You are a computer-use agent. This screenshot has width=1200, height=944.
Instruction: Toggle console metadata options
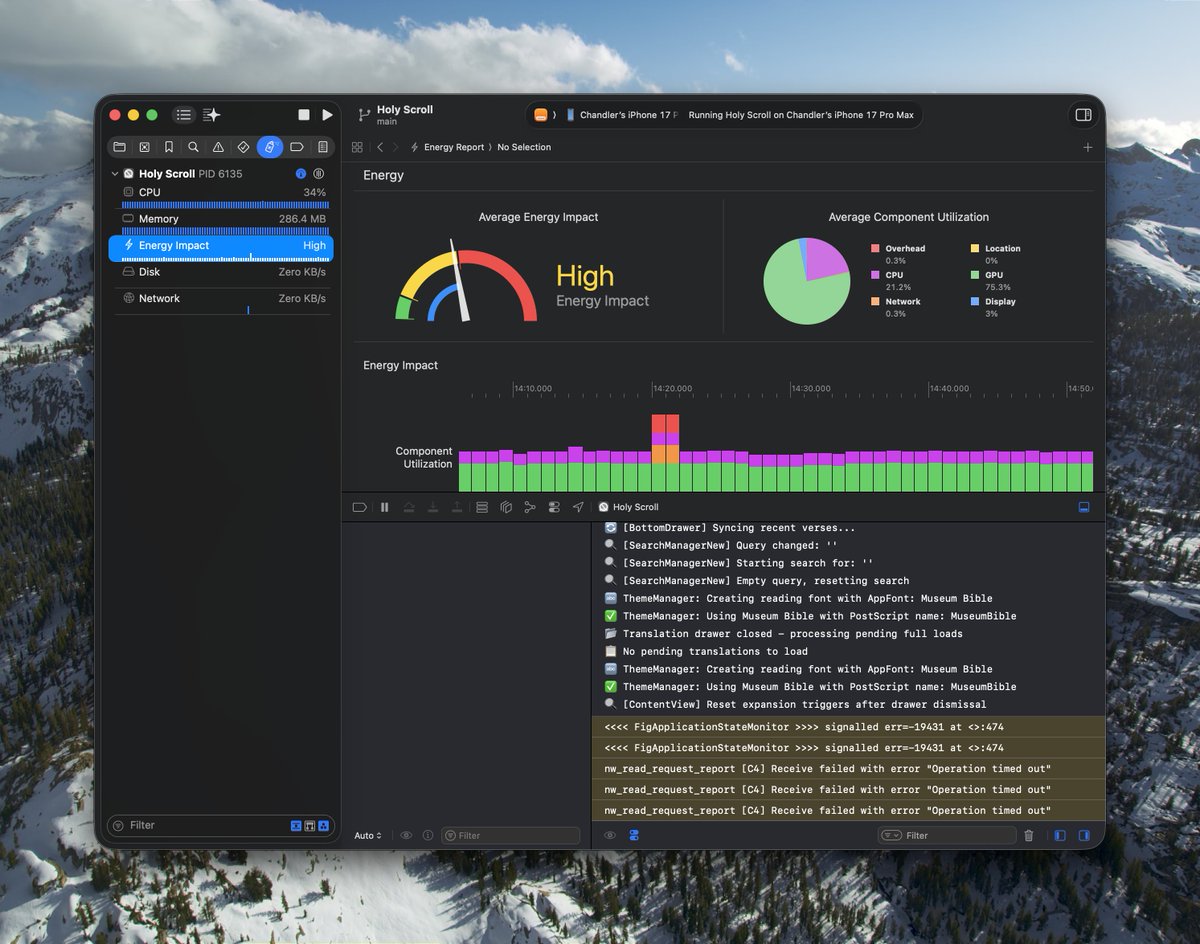coord(634,836)
